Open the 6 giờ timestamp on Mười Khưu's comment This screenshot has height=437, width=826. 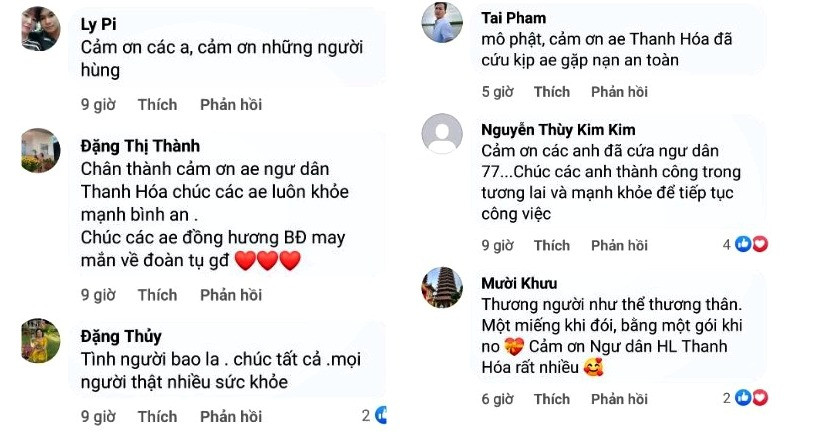tap(497, 399)
